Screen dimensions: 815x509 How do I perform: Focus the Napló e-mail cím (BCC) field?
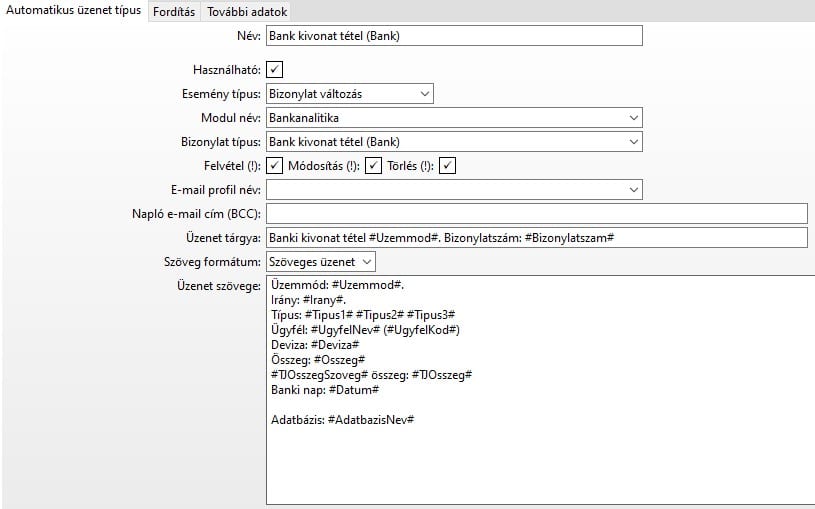click(536, 213)
